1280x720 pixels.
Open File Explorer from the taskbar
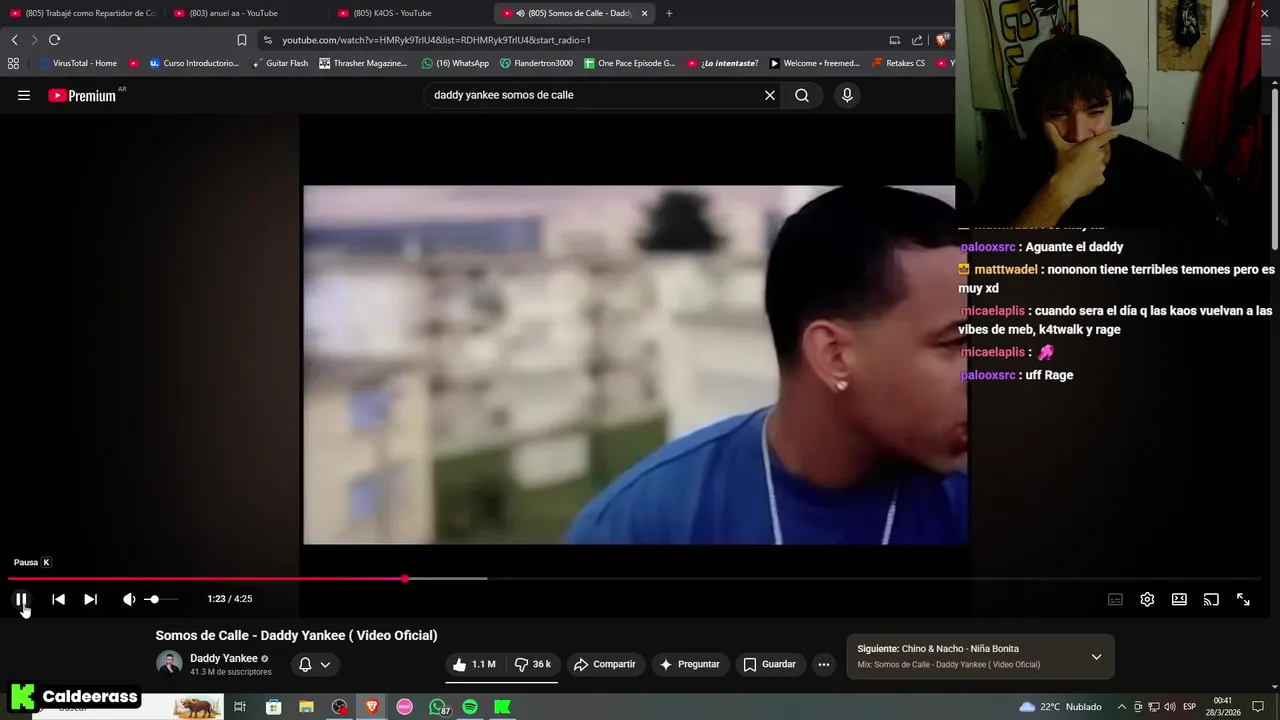tap(306, 707)
